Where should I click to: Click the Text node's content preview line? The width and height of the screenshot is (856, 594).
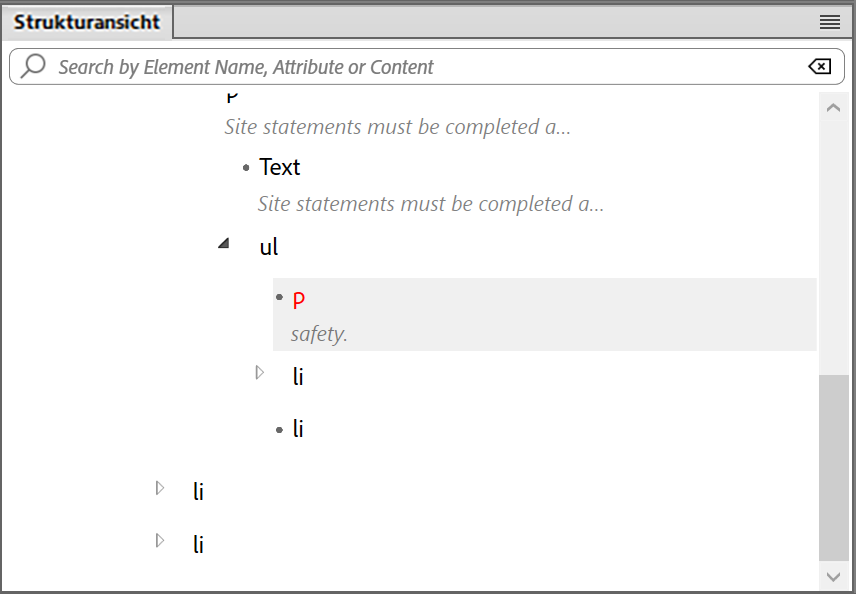pos(430,204)
